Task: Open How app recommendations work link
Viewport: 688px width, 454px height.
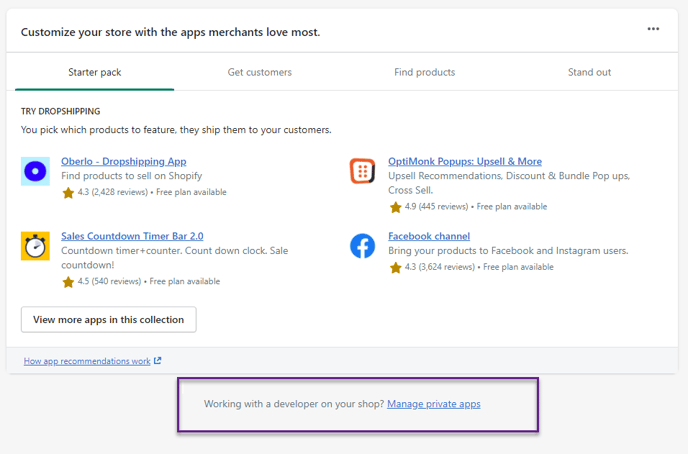Action: click(87, 361)
